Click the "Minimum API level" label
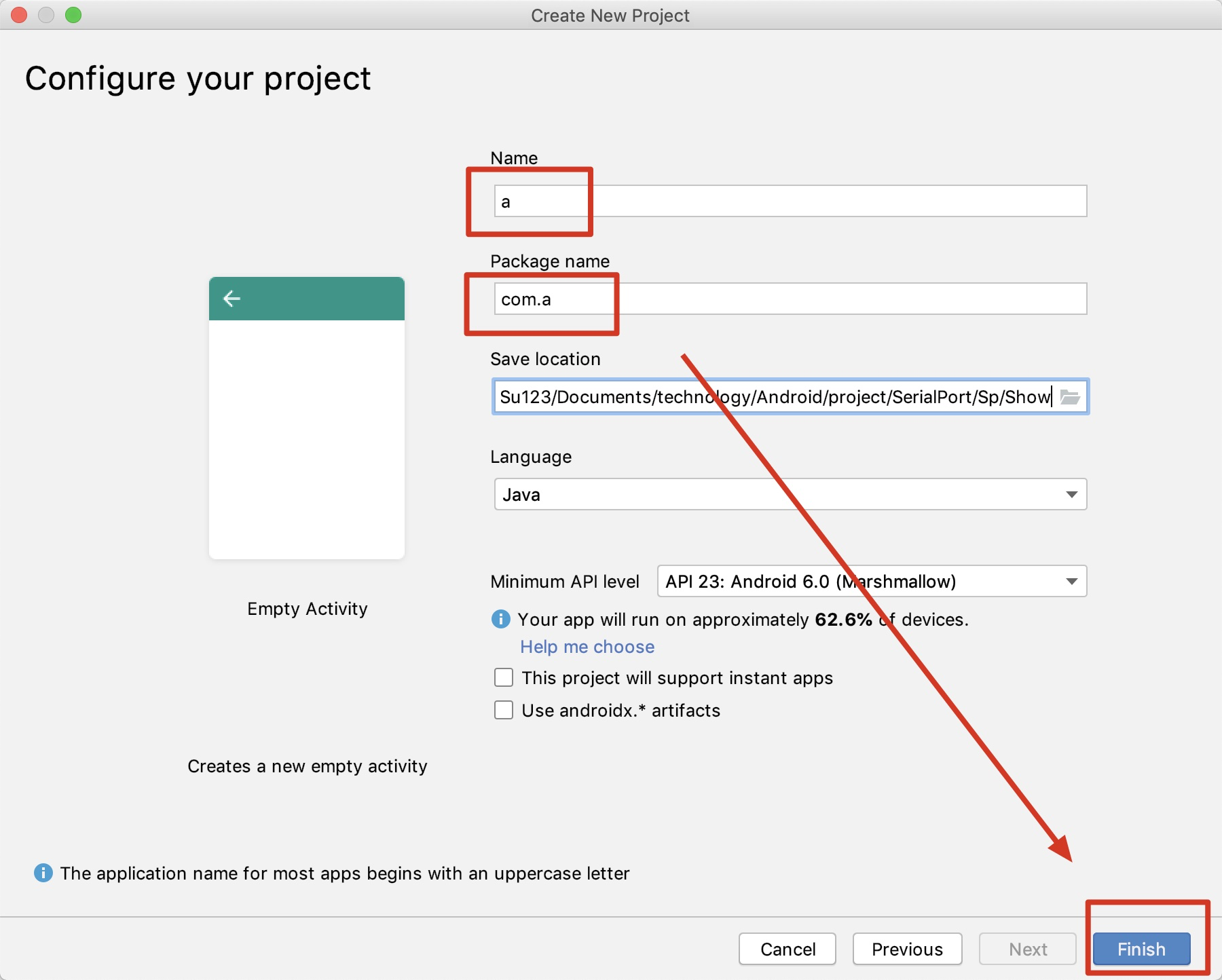This screenshot has height=980, width=1222. [x=565, y=582]
